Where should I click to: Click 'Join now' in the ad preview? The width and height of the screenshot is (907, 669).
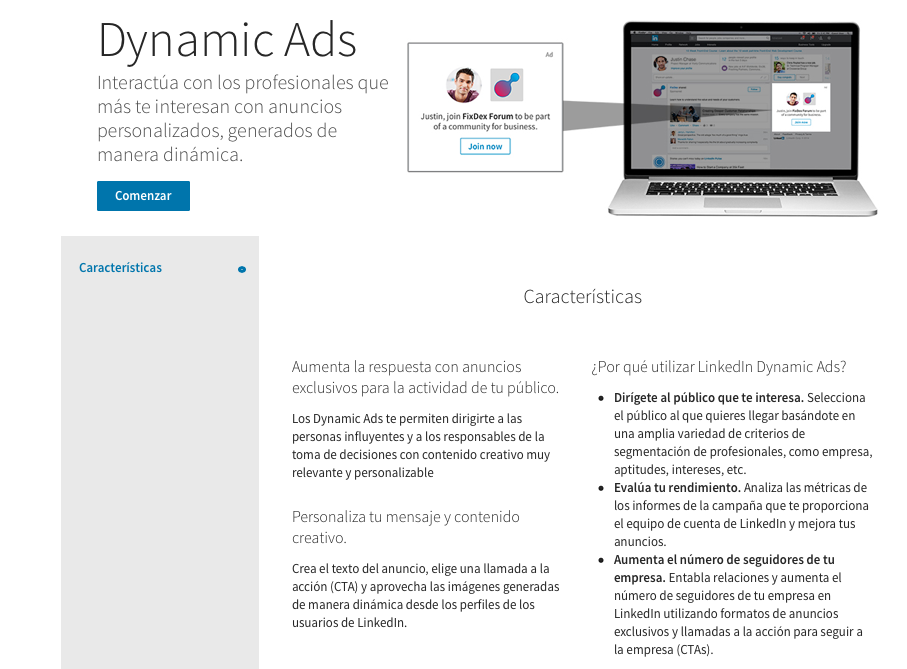[x=485, y=146]
